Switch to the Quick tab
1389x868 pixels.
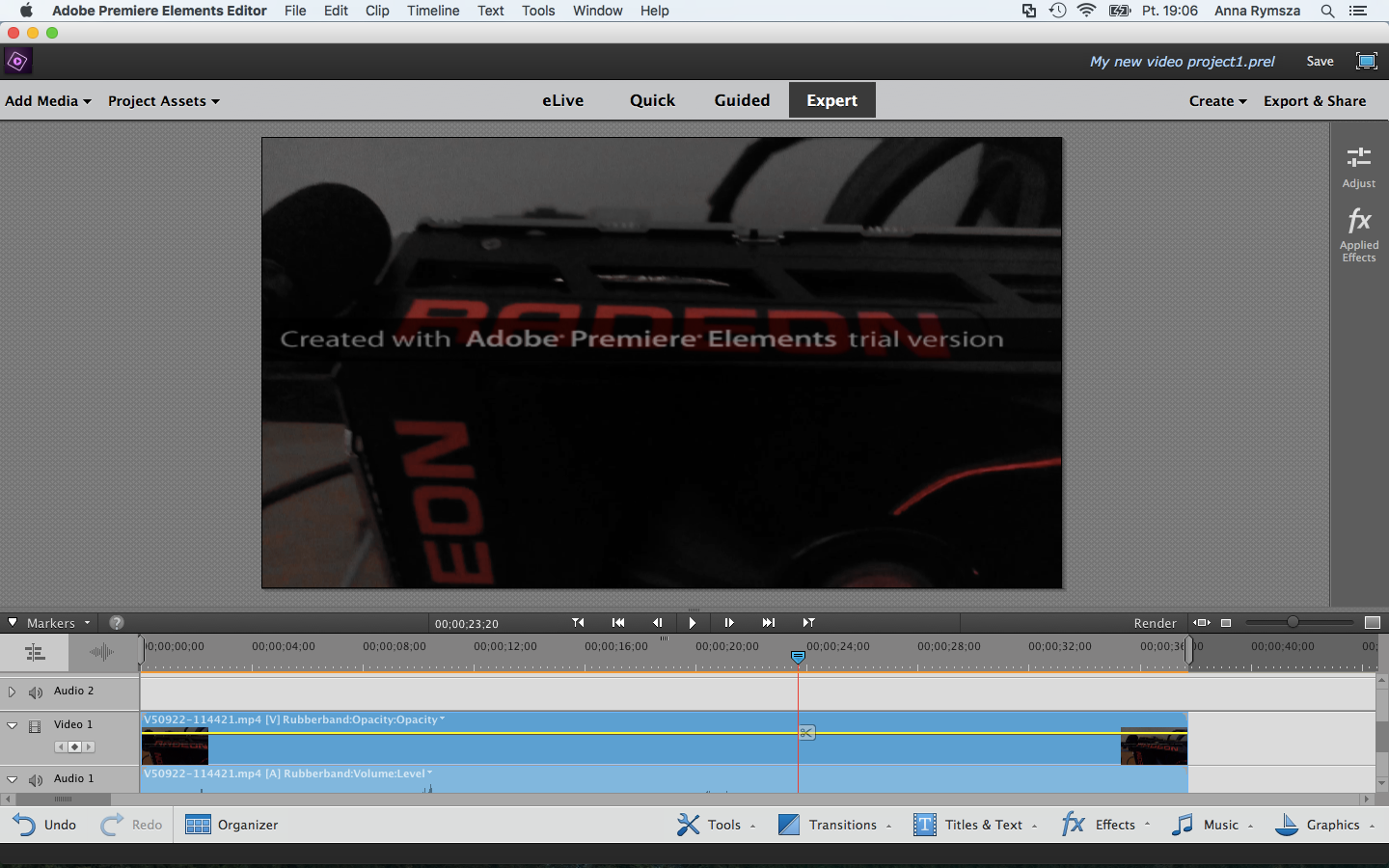652,100
